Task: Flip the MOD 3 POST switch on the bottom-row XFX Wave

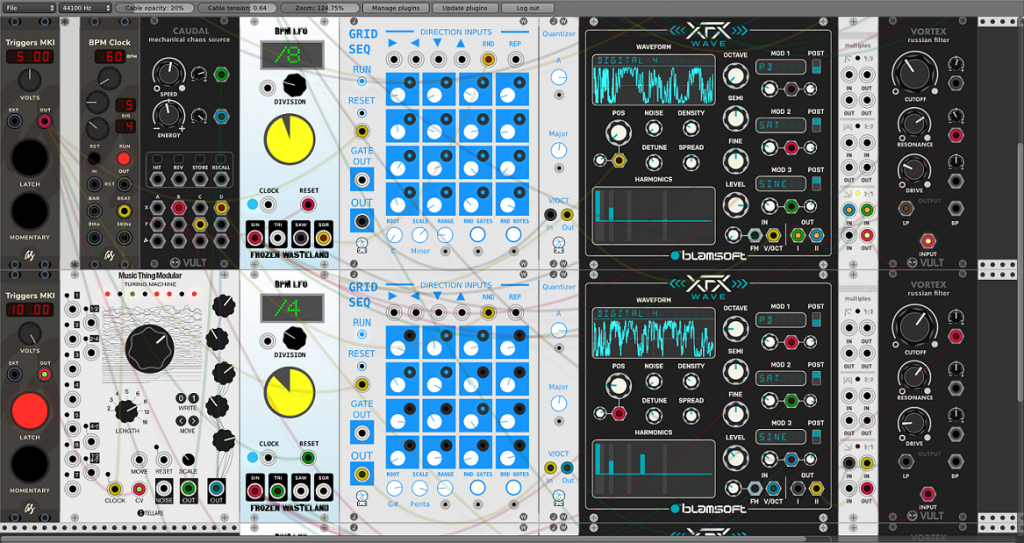Action: [816, 436]
